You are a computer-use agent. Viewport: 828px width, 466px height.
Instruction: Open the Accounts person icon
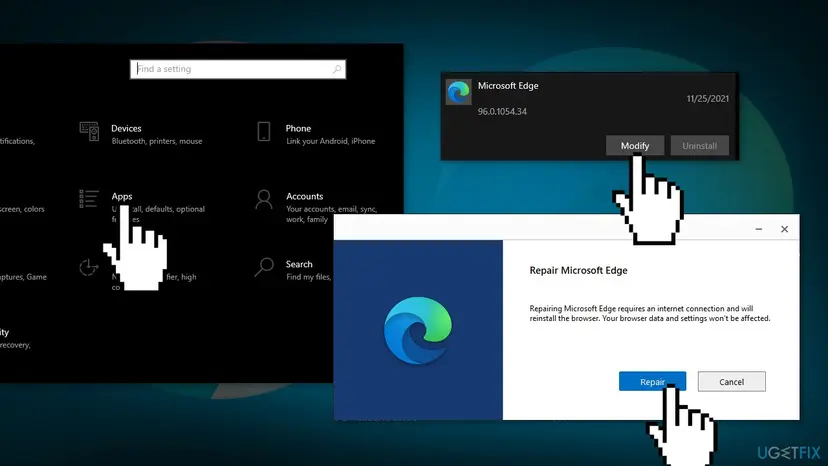click(264, 200)
